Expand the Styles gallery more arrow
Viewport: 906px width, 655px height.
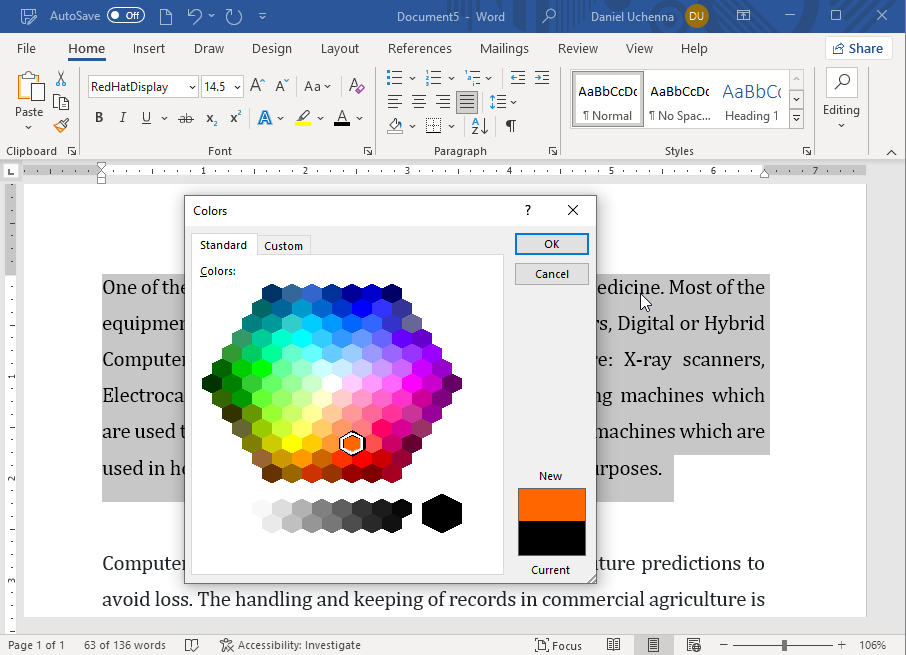point(796,119)
